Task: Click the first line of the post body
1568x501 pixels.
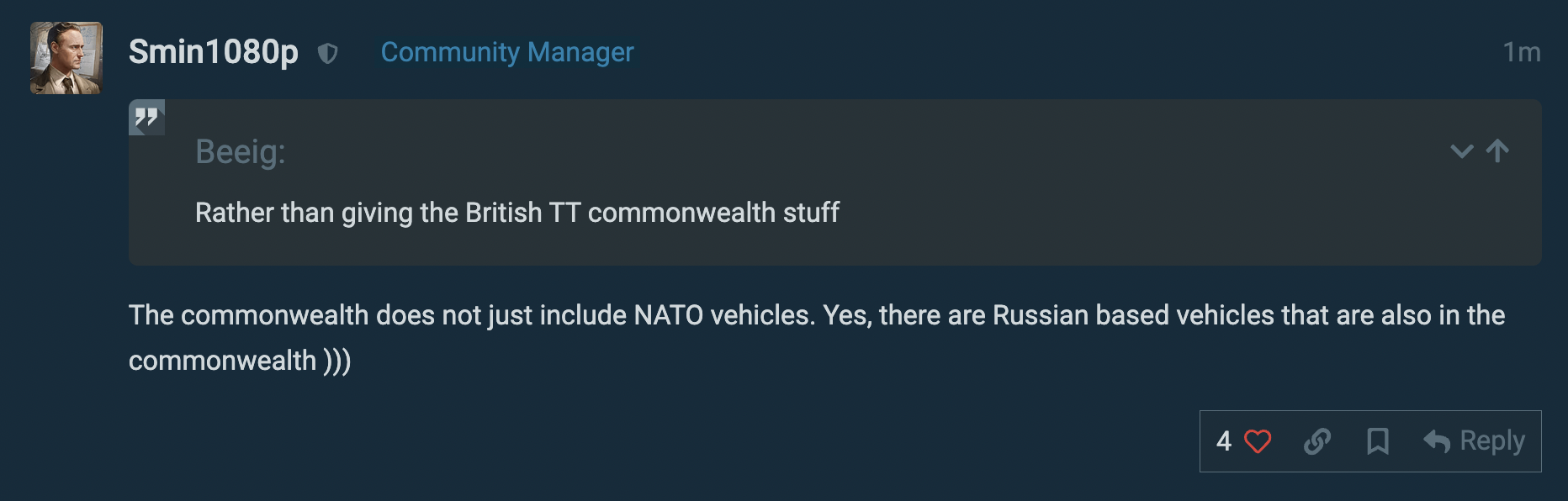Action: point(816,315)
